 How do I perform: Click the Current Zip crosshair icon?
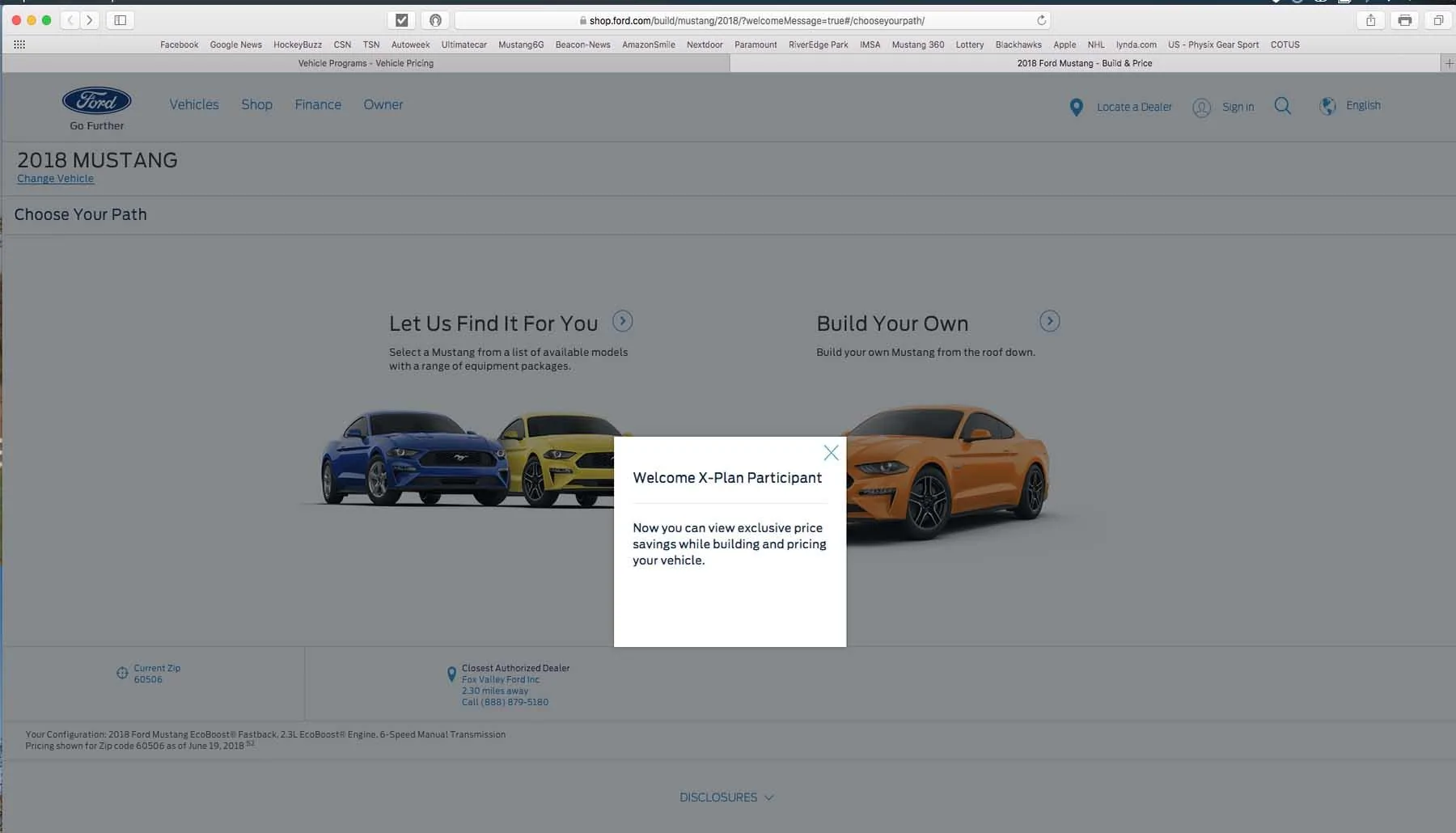coord(122,673)
